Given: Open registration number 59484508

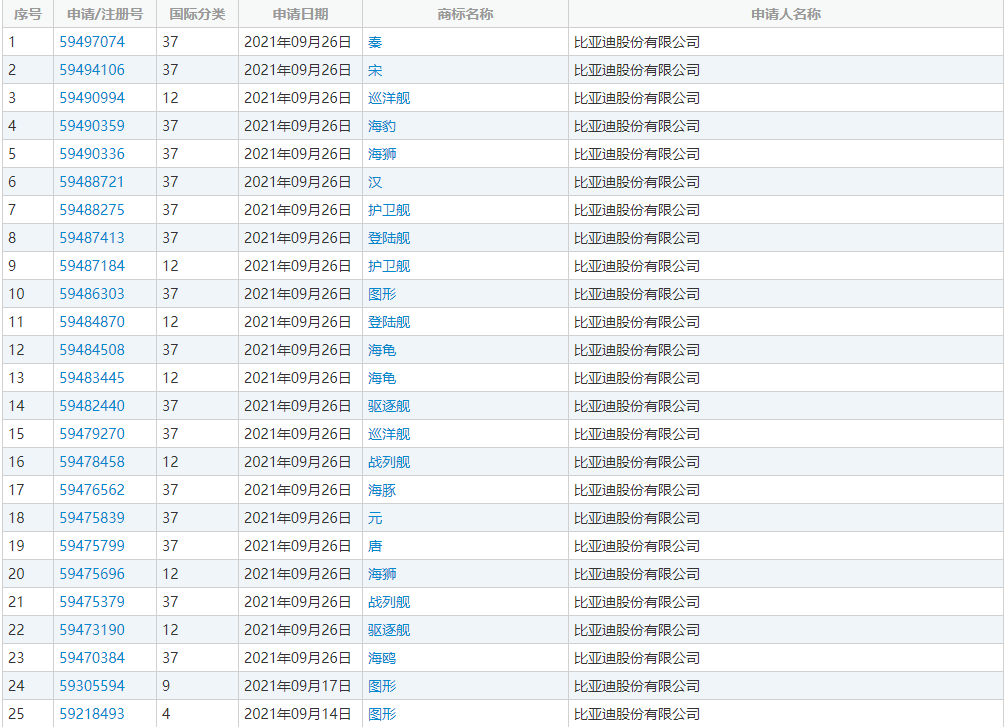Looking at the screenshot, I should 92,350.
